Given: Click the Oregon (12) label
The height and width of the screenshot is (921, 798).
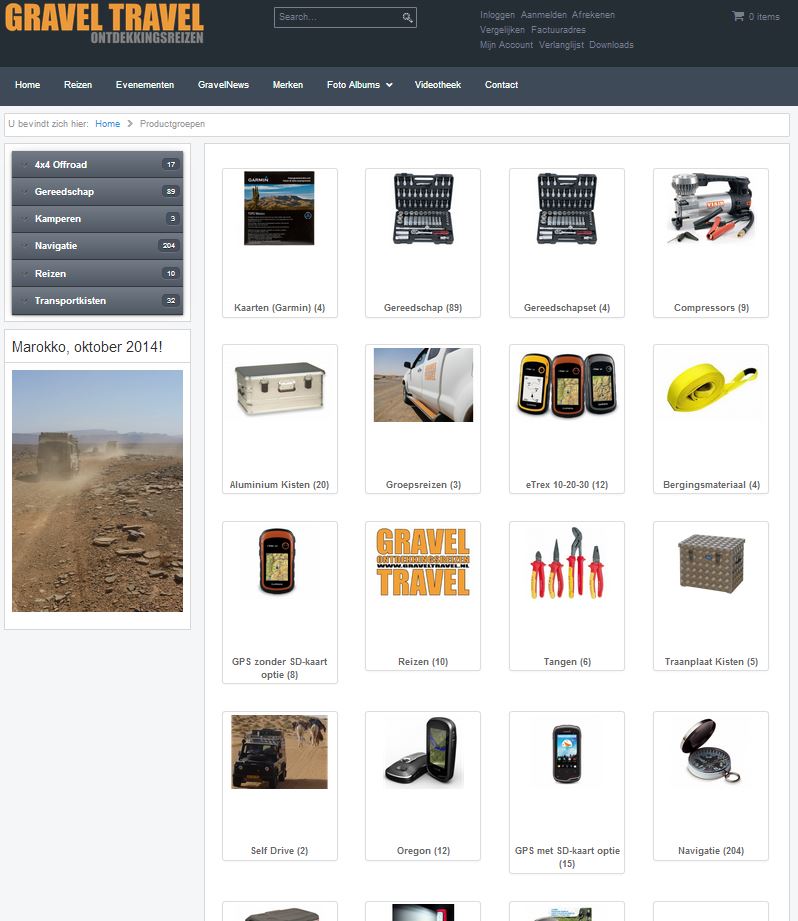Looking at the screenshot, I should (423, 851).
